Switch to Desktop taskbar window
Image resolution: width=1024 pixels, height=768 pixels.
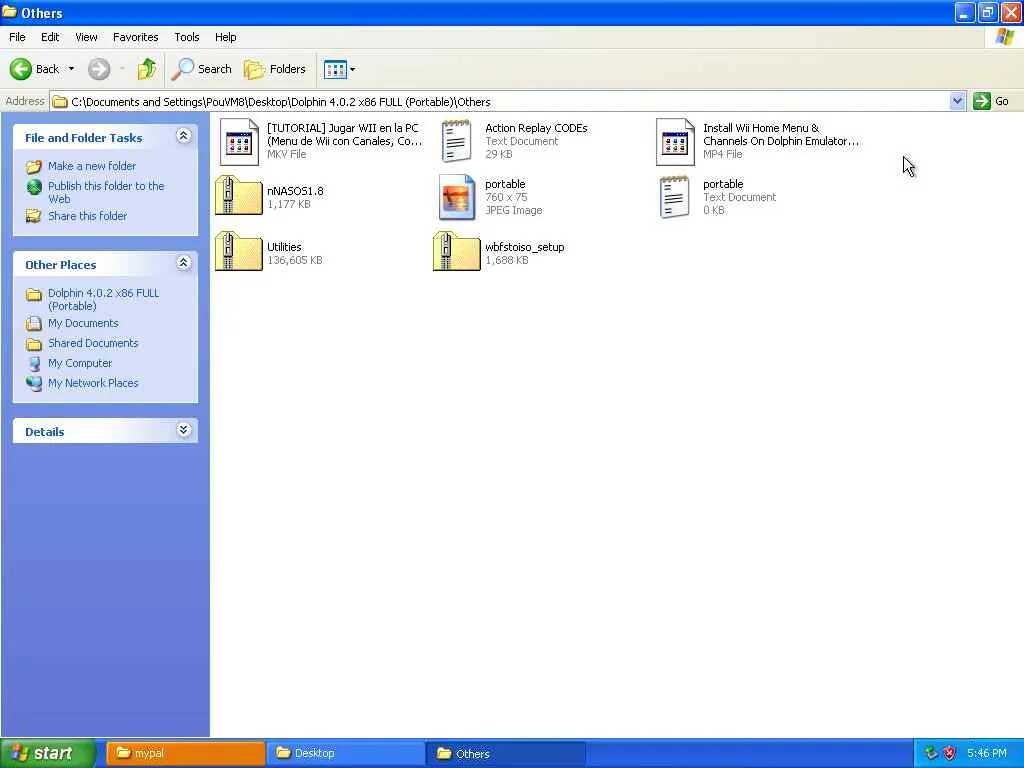coord(345,753)
